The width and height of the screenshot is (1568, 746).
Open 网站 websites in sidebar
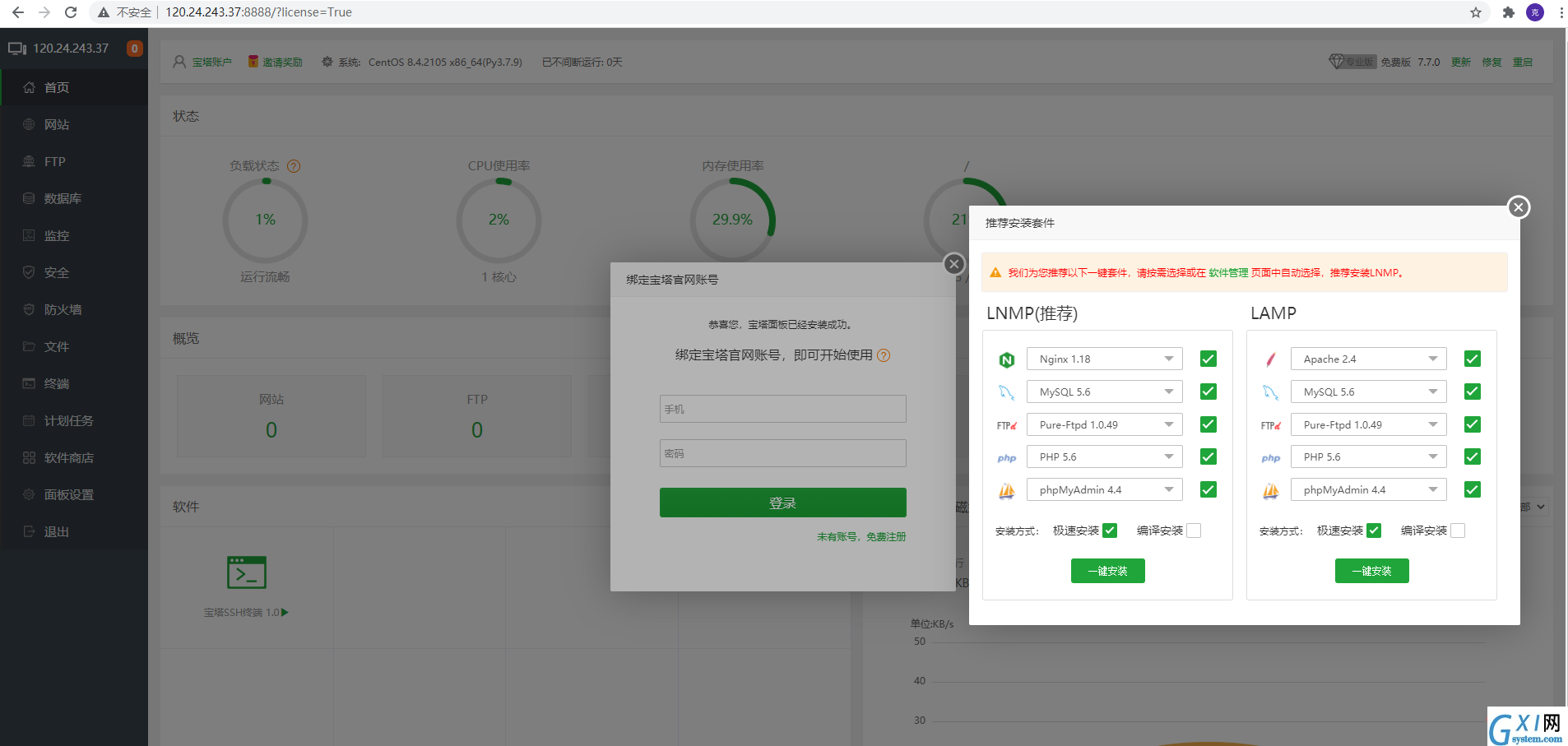coord(74,124)
